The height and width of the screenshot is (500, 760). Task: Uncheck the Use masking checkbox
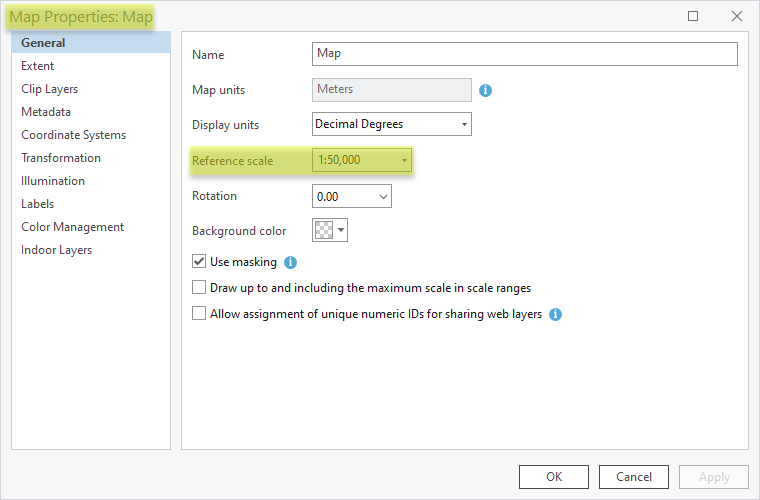point(199,262)
